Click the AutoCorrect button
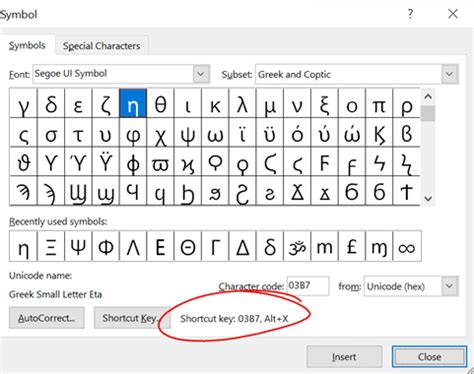Screen dimensions: 474x374 point(46,318)
